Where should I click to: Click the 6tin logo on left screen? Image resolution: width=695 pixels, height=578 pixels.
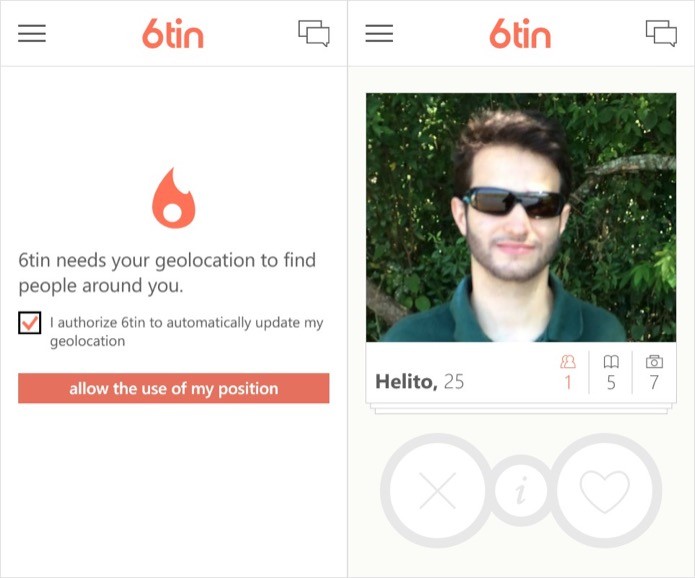(173, 33)
